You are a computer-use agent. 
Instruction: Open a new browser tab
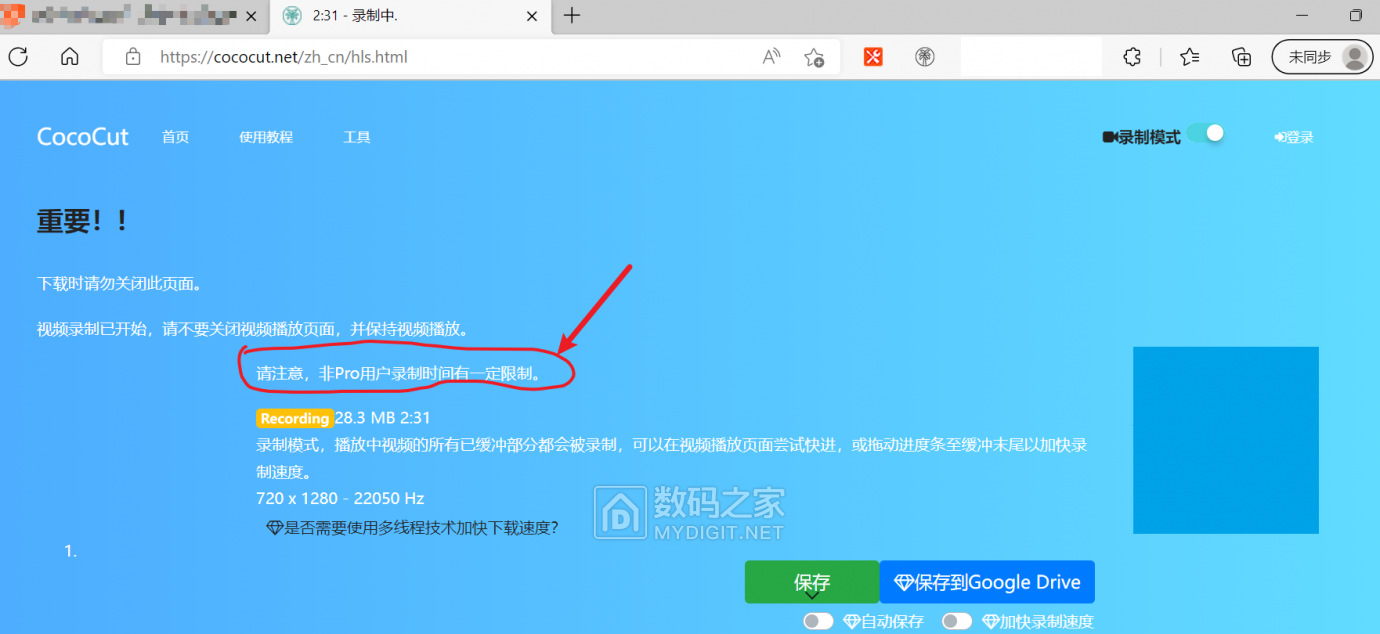[x=572, y=16]
